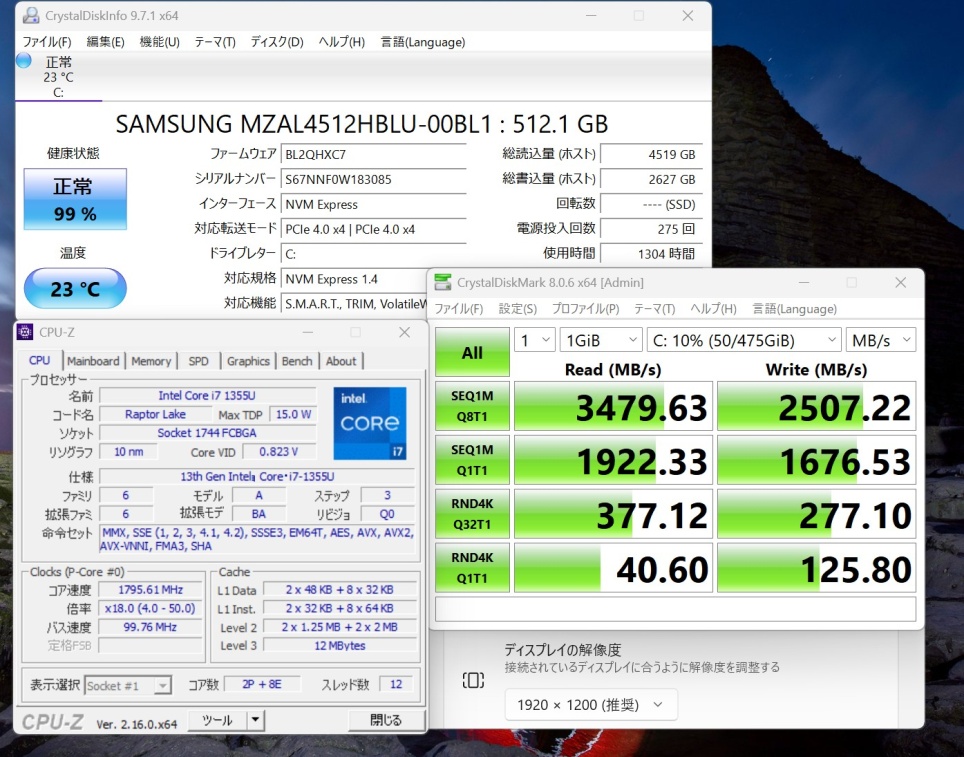This screenshot has height=757, width=964.
Task: Click the SEQ1M Q8T1 read result 3479.63
Action: tap(613, 406)
